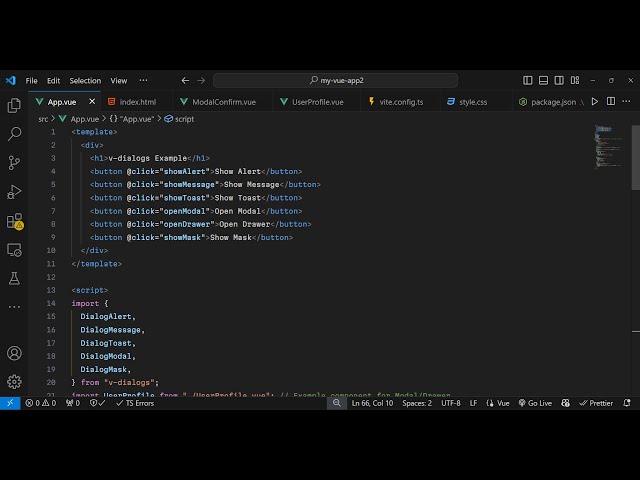Expand the overflow menu after View
The width and height of the screenshot is (640, 480).
(x=143, y=80)
